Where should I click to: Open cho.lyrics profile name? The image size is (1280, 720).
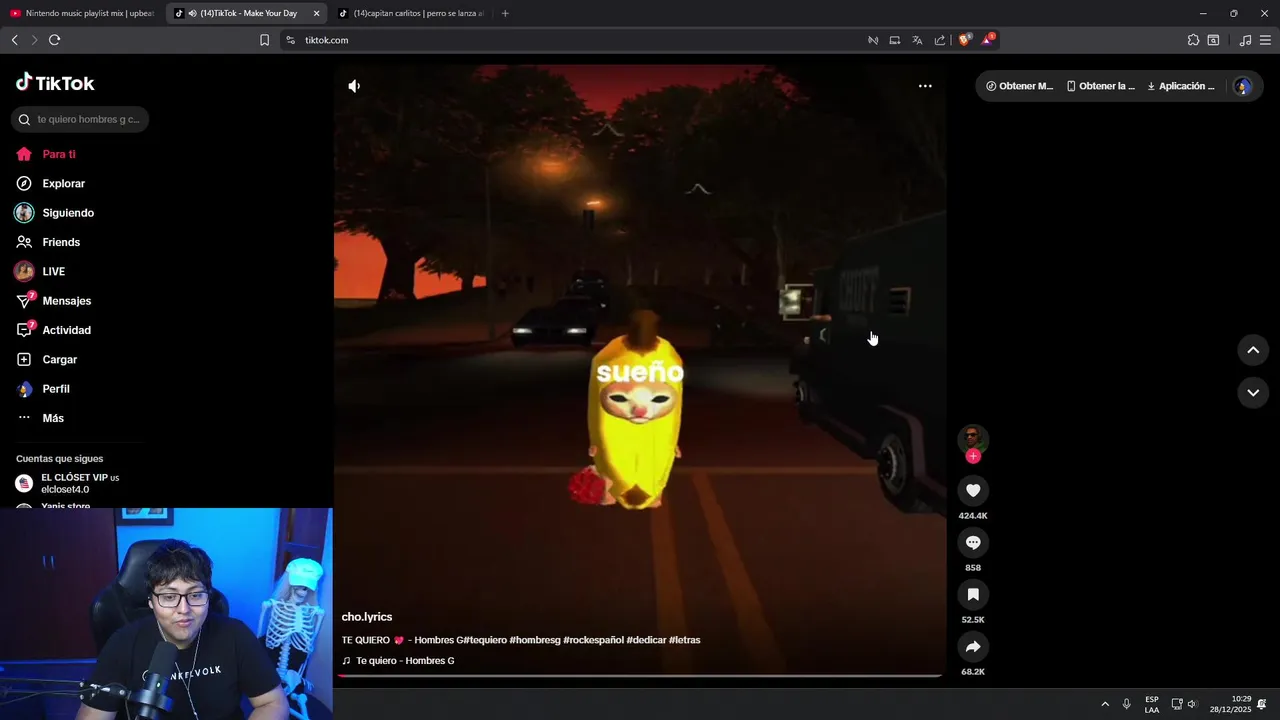pyautogui.click(x=367, y=617)
